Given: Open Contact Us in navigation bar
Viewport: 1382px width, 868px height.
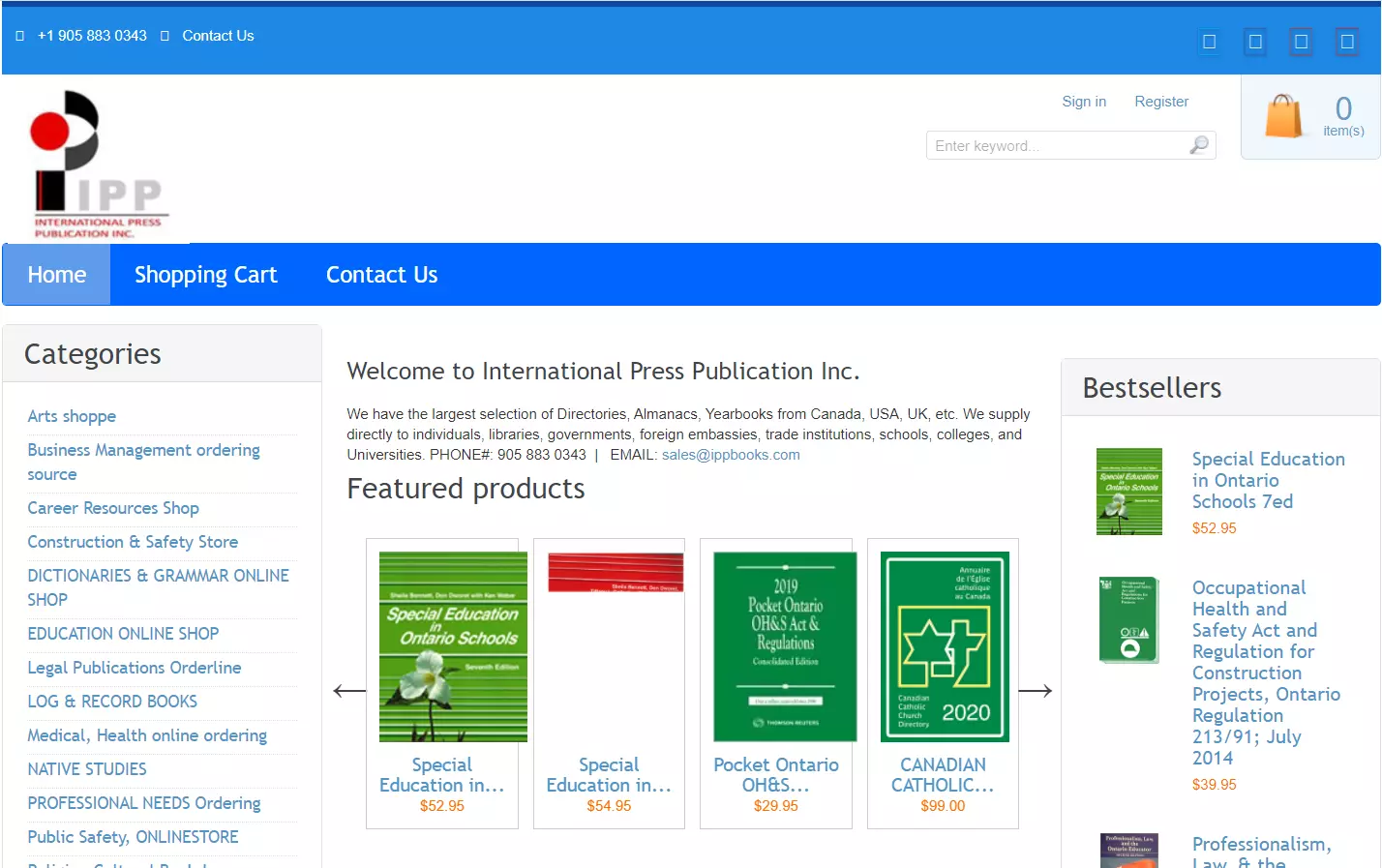Looking at the screenshot, I should (x=381, y=275).
